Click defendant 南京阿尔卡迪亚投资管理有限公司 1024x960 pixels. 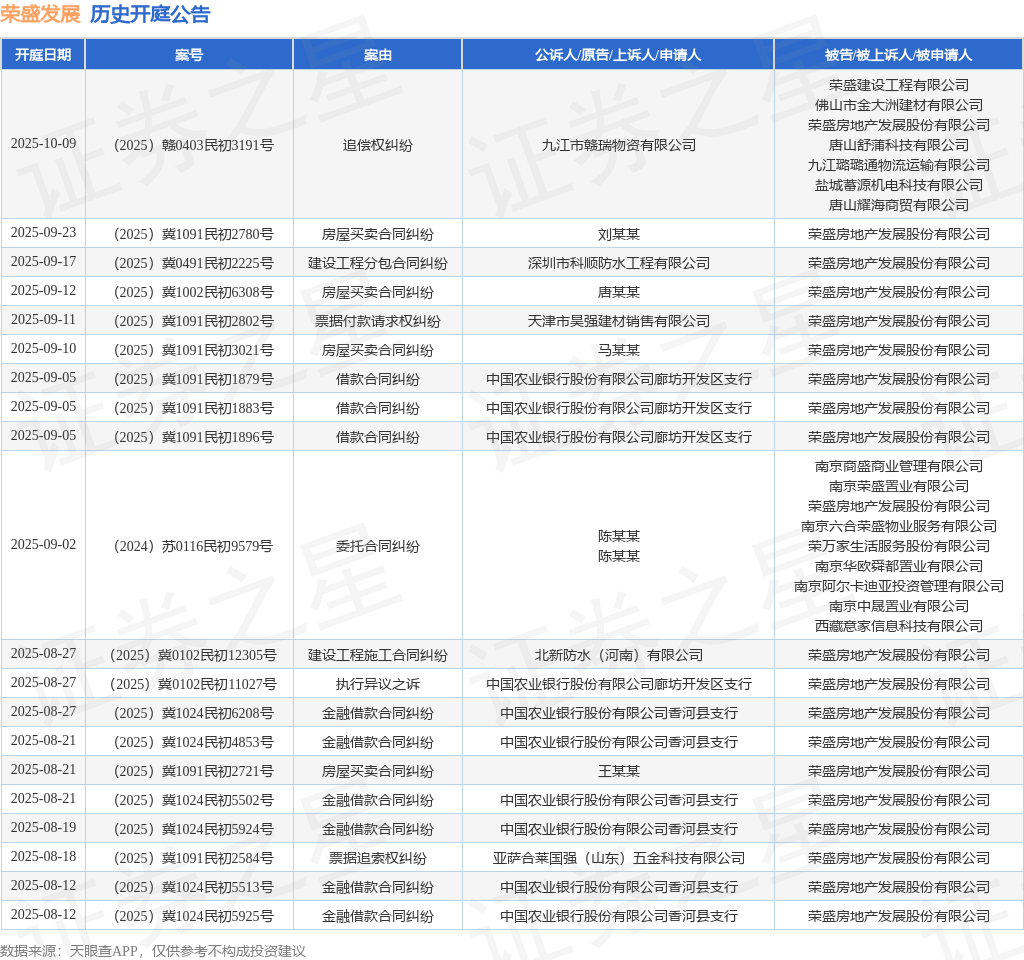click(x=899, y=586)
